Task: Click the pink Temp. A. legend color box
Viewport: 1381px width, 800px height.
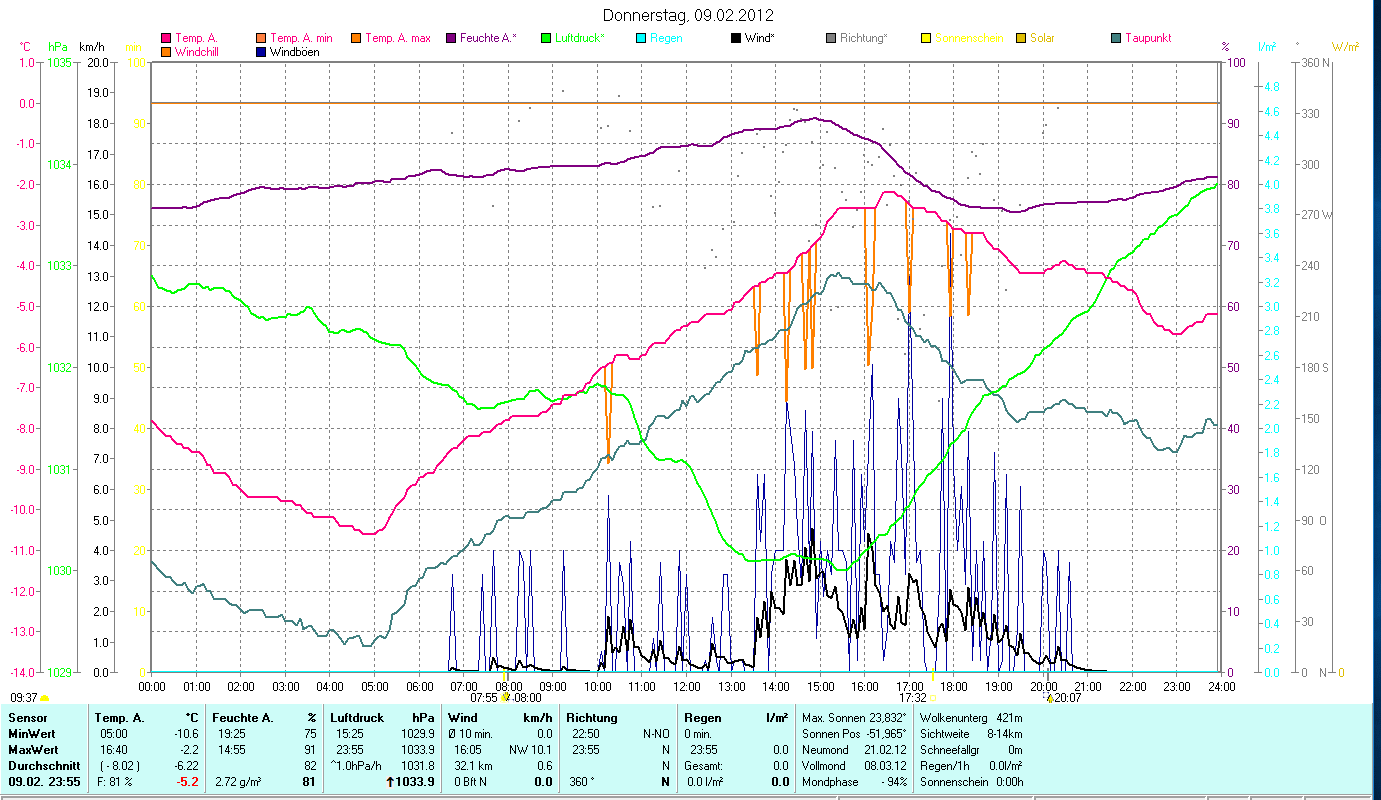Action: coord(166,39)
